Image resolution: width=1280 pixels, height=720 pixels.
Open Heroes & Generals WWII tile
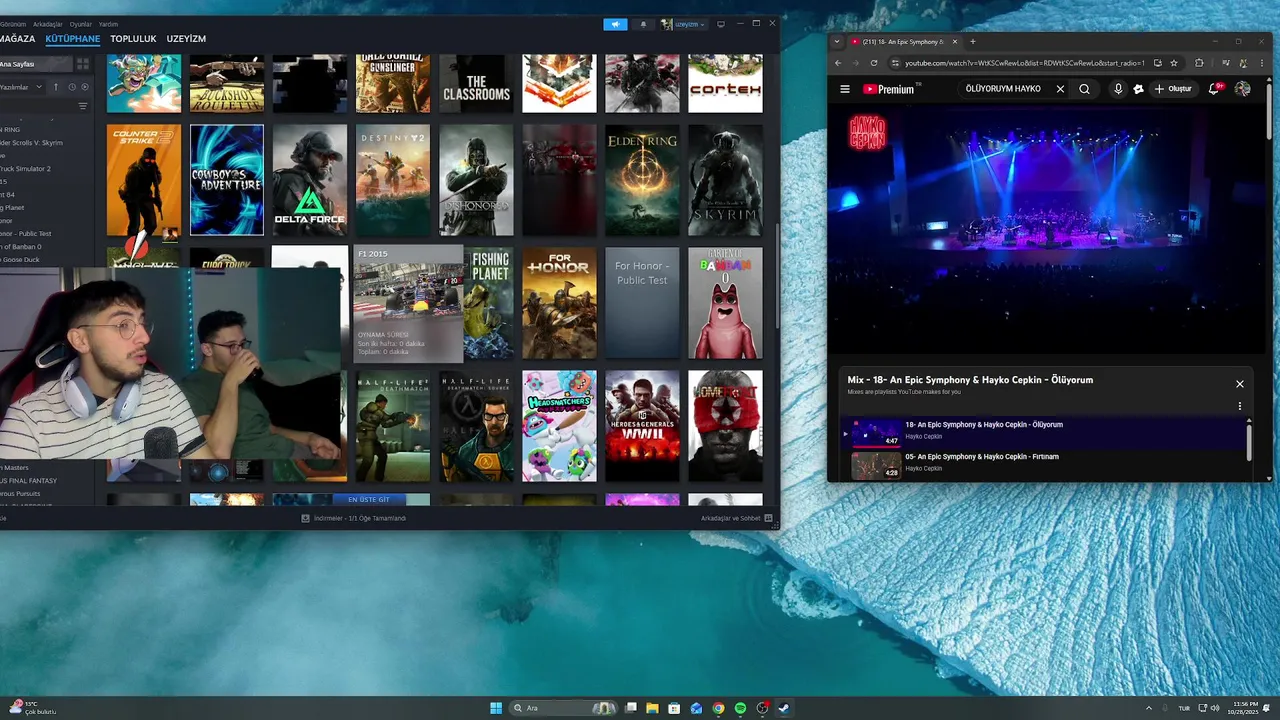(x=642, y=426)
